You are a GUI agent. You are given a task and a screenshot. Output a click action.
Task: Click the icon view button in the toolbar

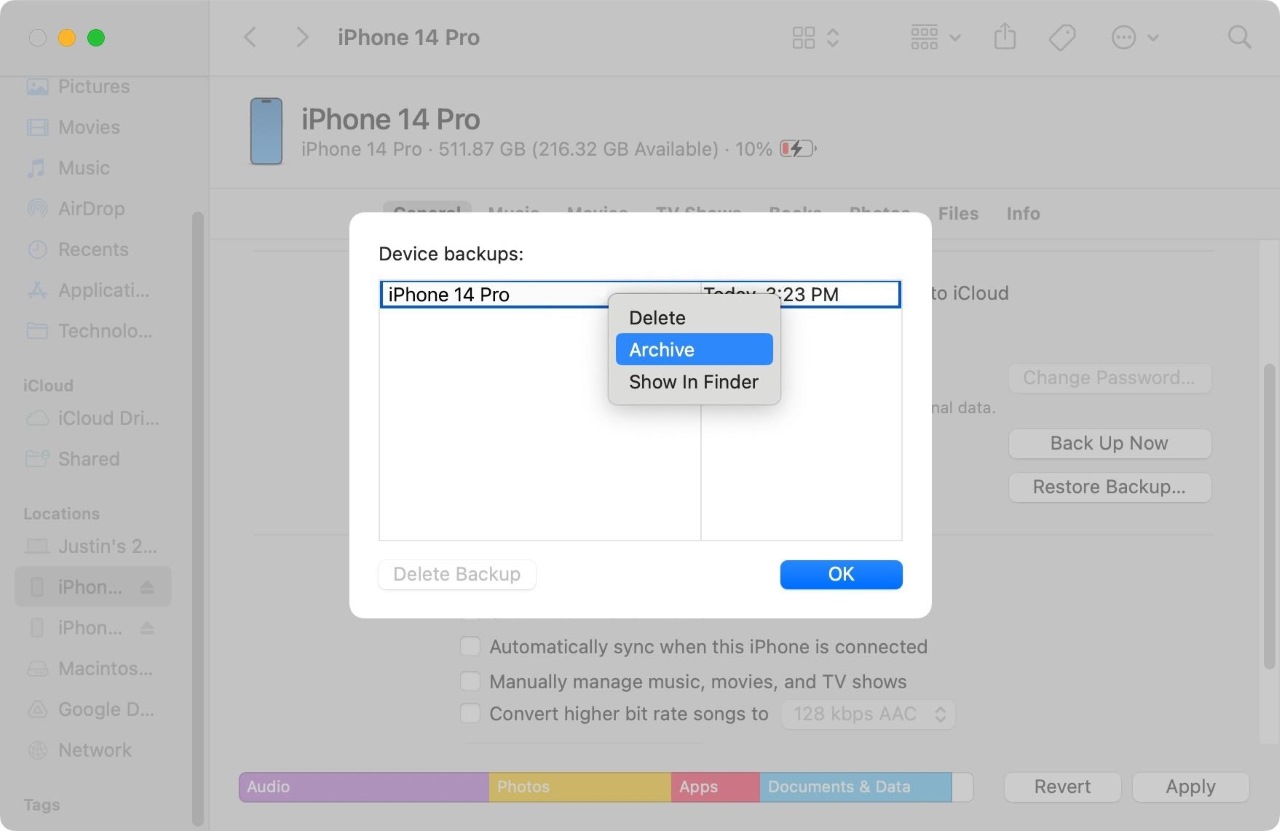(x=806, y=37)
